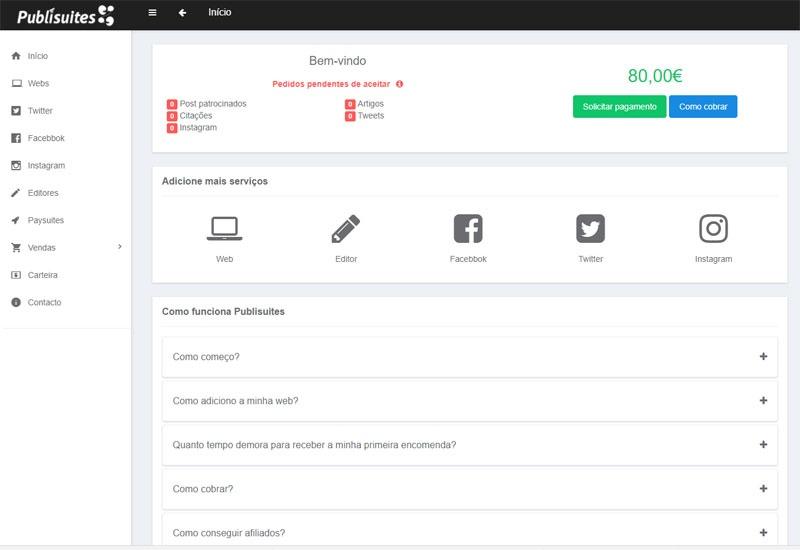
Task: Click info icon next to Pedidos pendentes
Action: [x=399, y=84]
